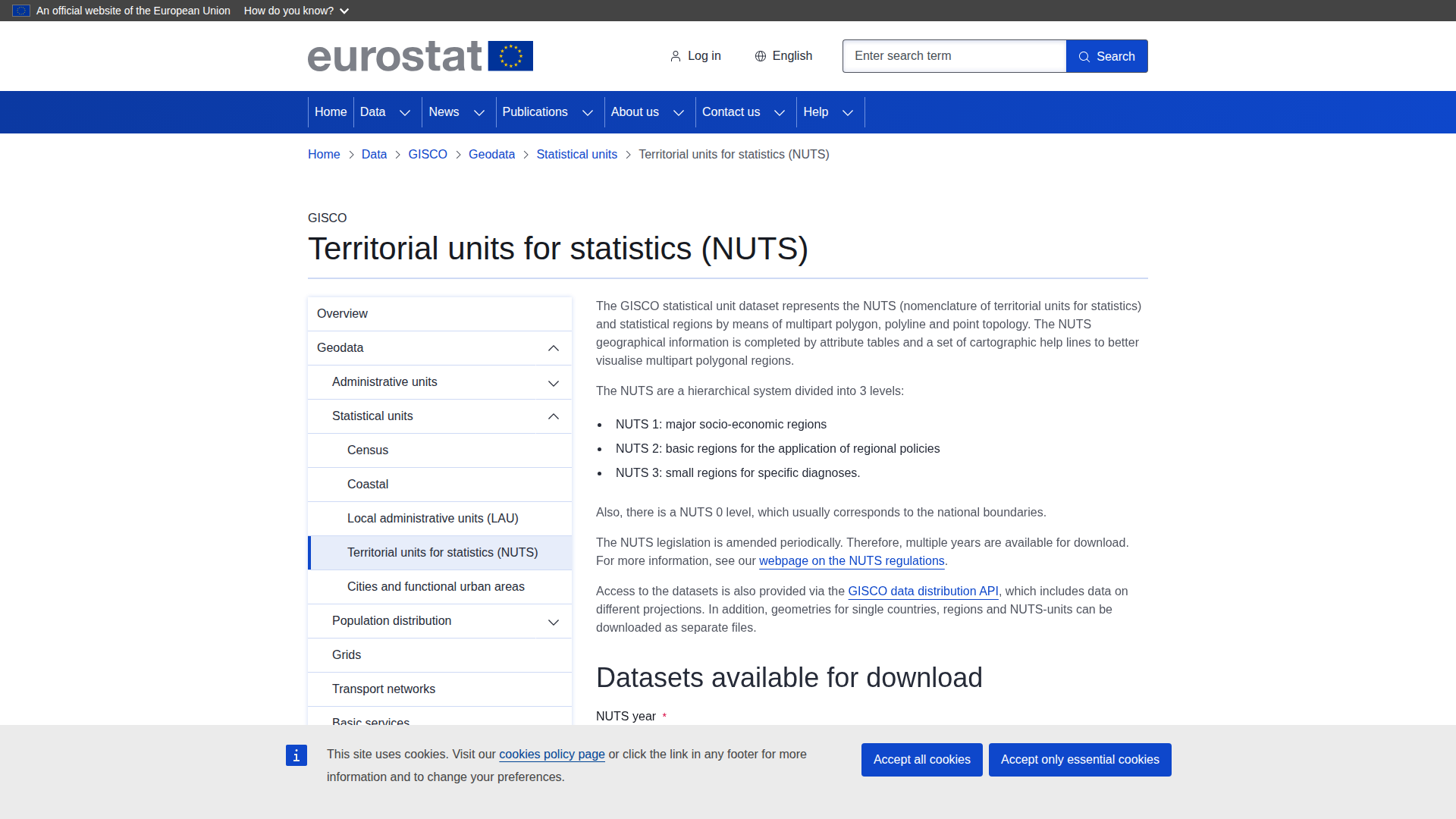Accept only essential cookies
Viewport: 1456px width, 819px height.
pyautogui.click(x=1080, y=760)
